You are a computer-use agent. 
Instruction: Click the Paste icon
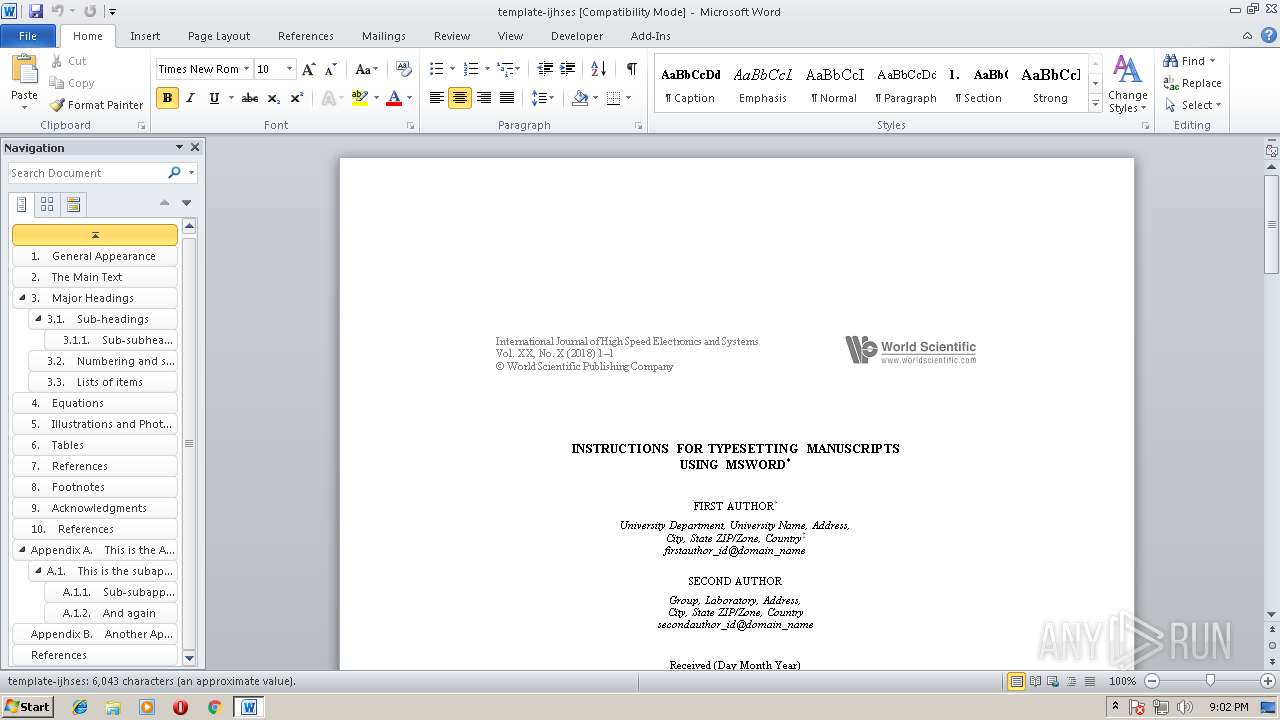(24, 70)
